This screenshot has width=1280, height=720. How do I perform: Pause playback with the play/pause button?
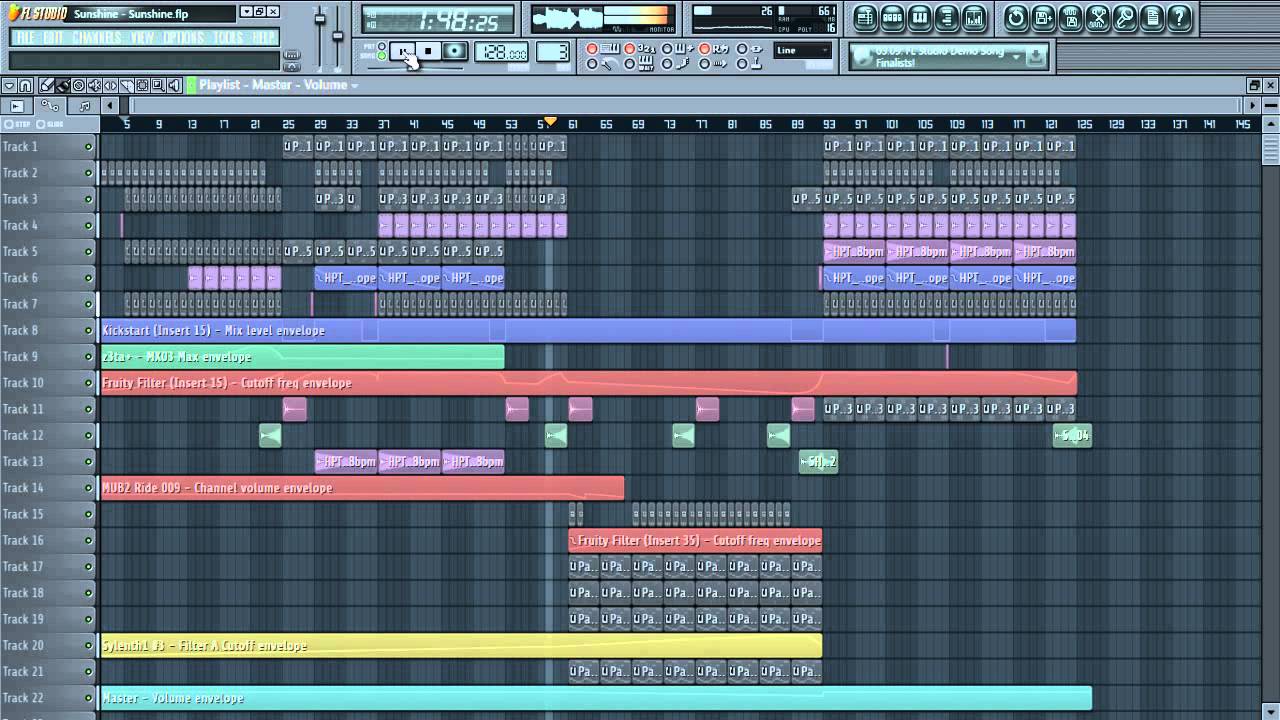403,51
